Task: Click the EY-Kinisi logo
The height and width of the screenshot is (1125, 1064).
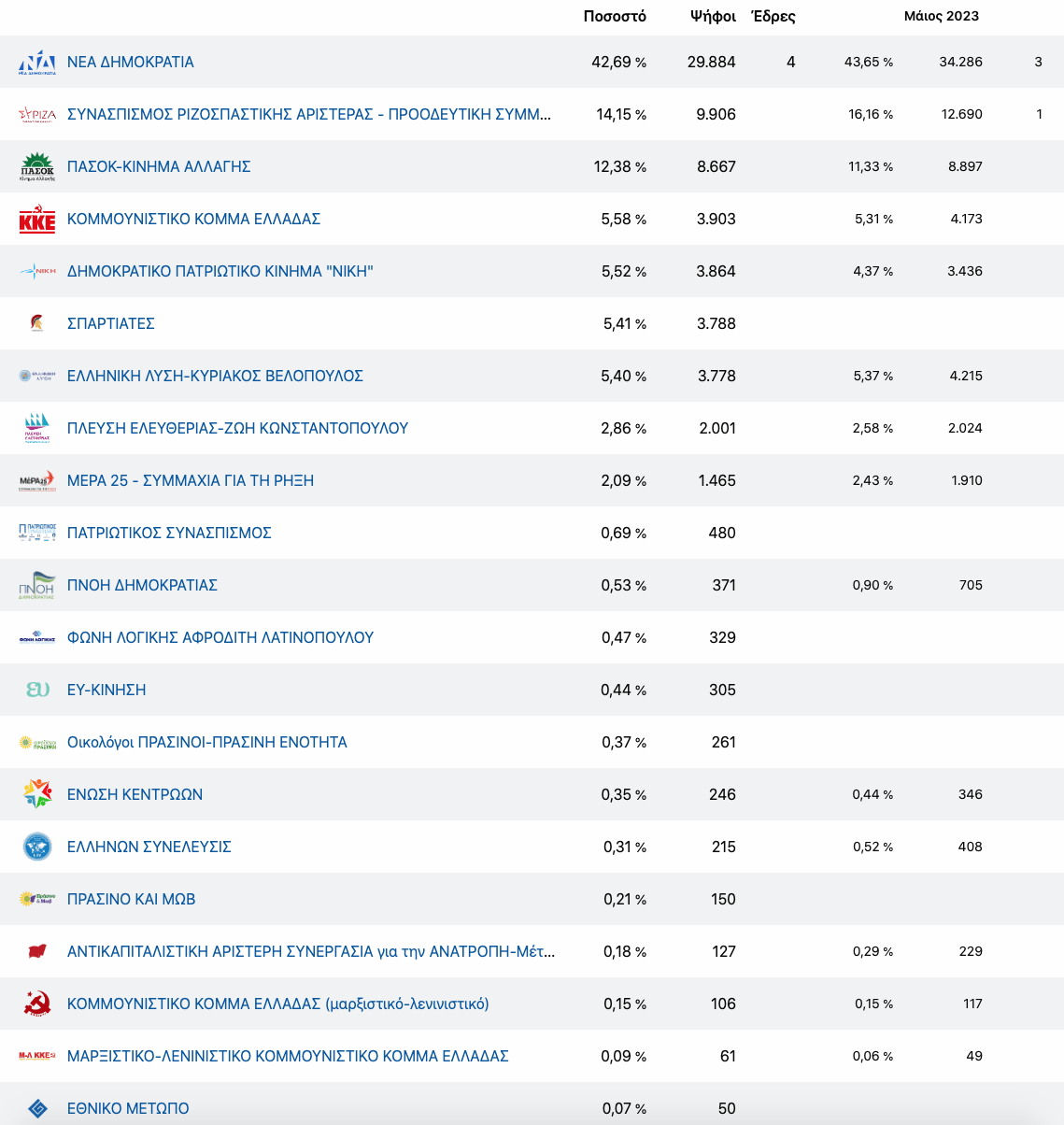Action: pyautogui.click(x=37, y=690)
